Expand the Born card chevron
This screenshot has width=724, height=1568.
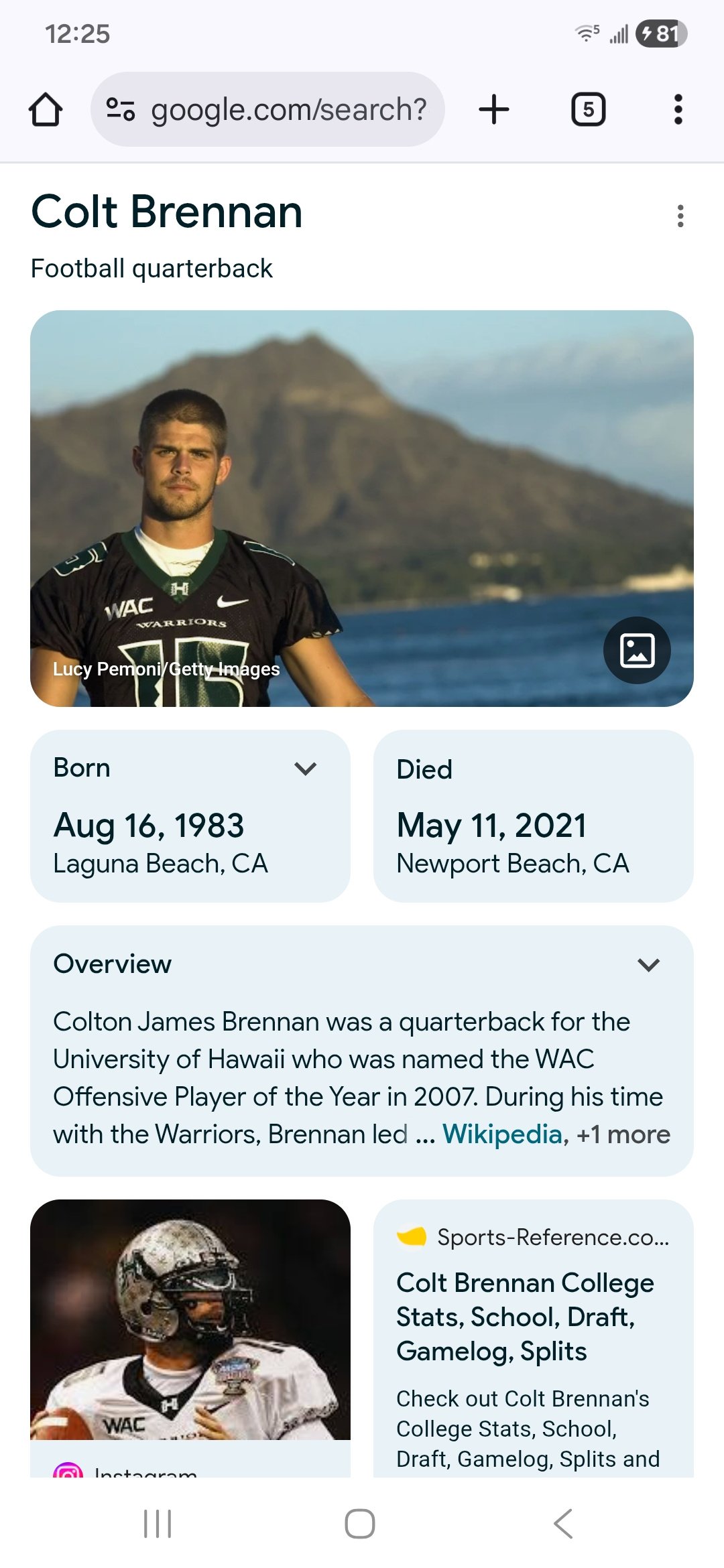[305, 769]
